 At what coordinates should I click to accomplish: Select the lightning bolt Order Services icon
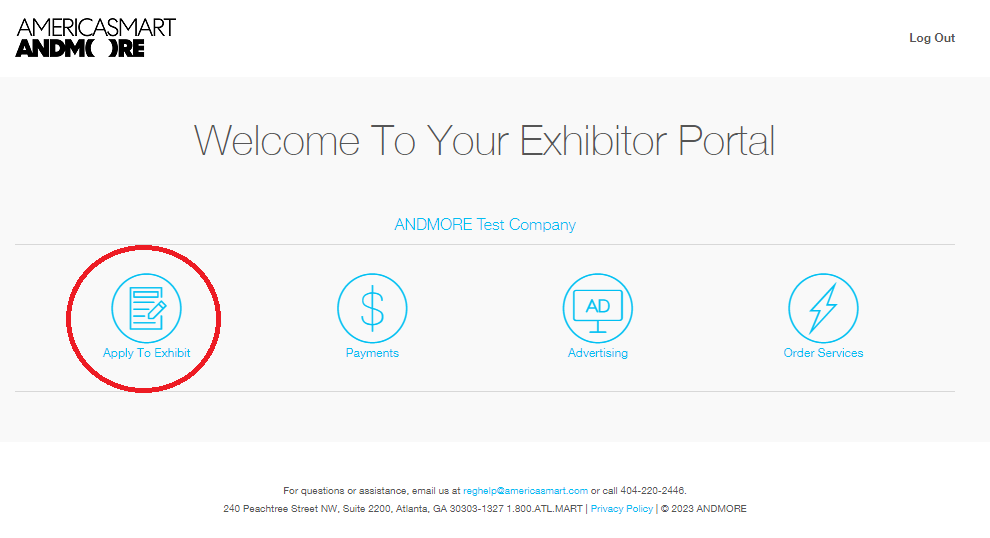coord(823,308)
